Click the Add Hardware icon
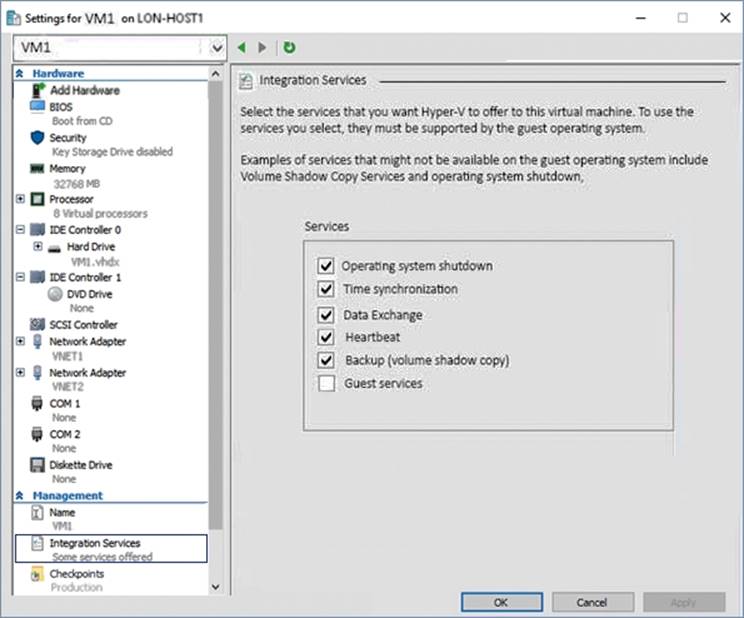This screenshot has width=744, height=618. pos(37,91)
